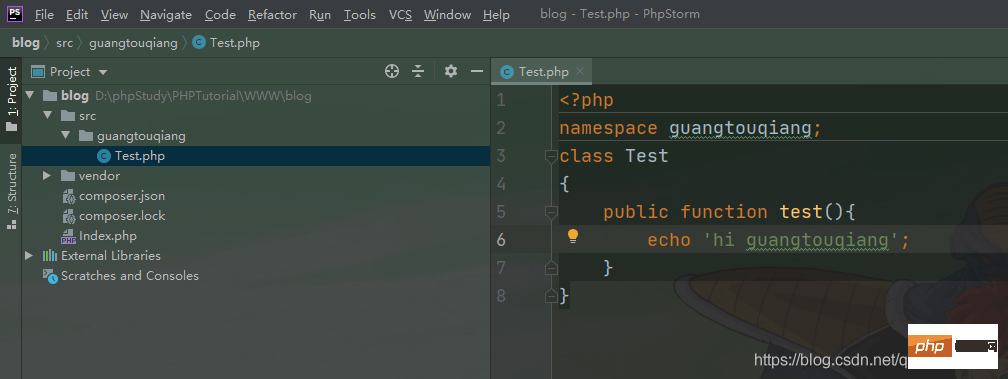Select composer.lock file
1008x379 pixels.
122,216
